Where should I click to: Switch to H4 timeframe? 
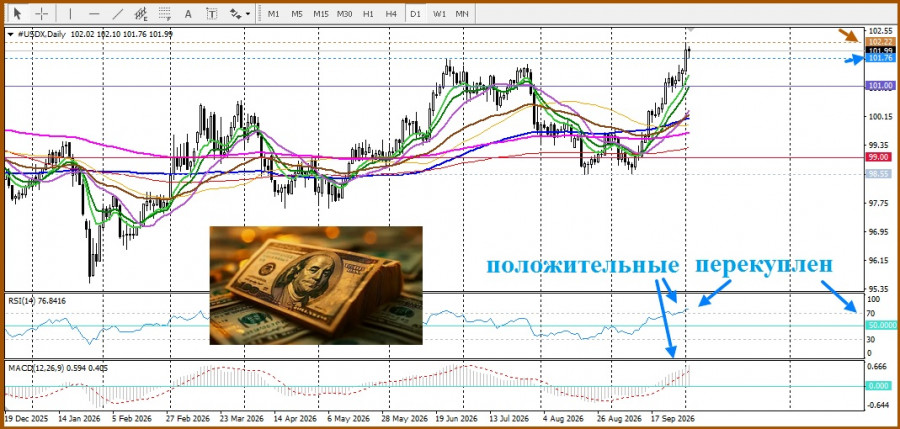(391, 13)
